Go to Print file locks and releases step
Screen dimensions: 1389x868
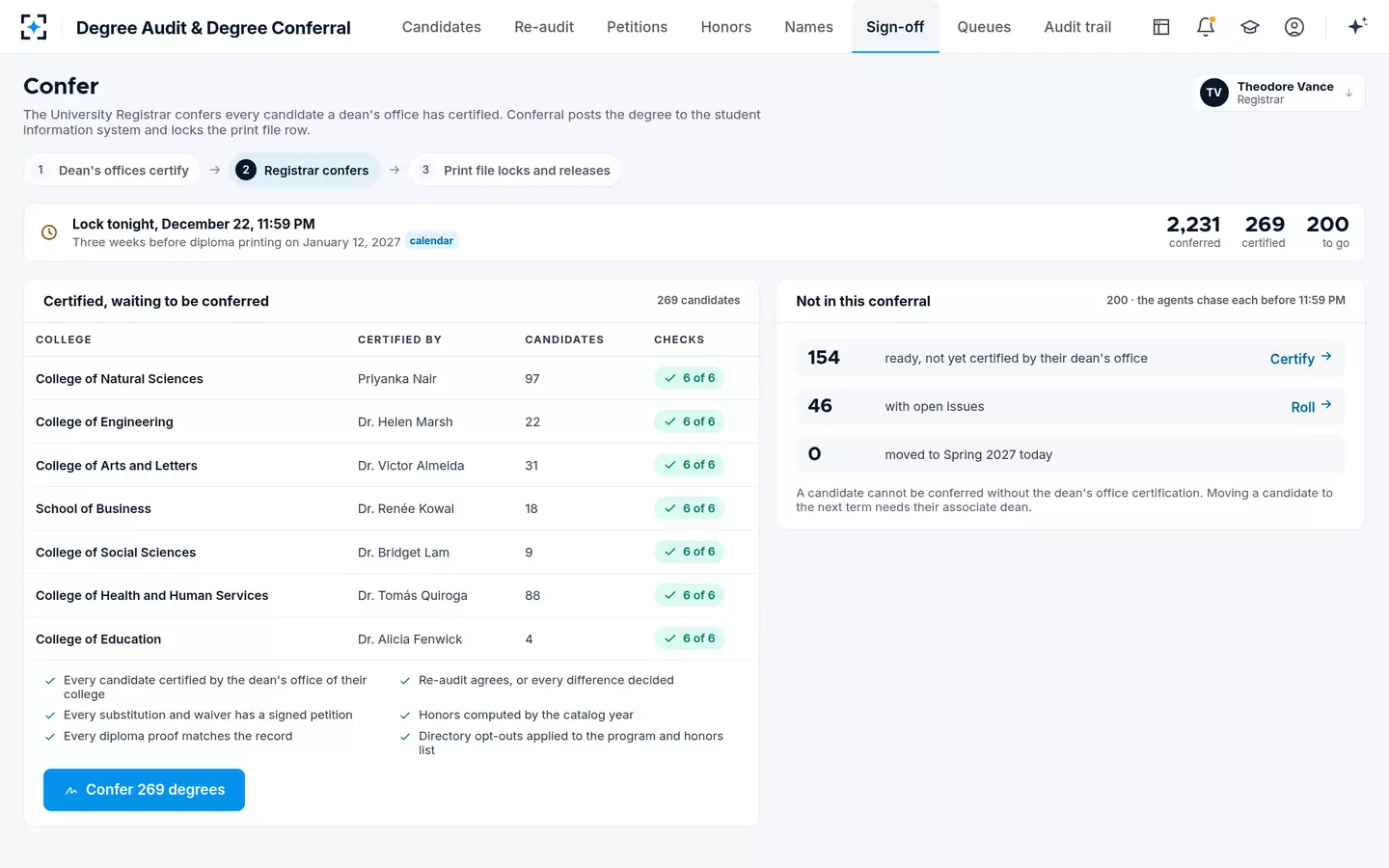click(x=515, y=170)
